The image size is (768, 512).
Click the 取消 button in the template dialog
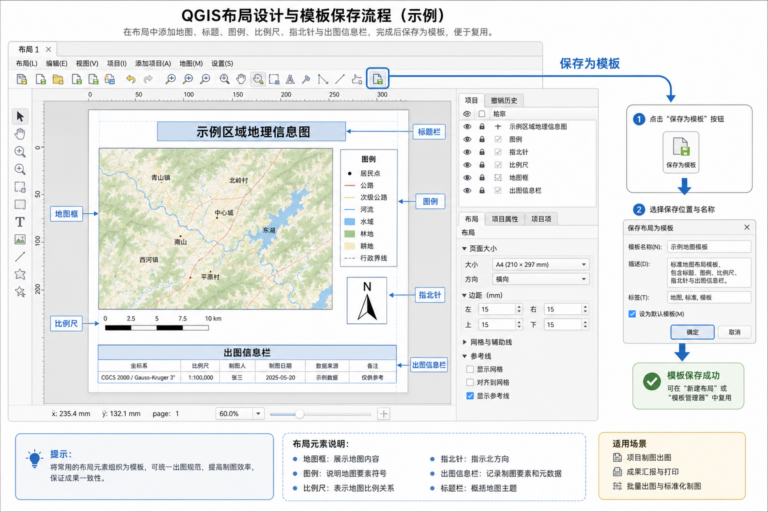click(x=734, y=332)
